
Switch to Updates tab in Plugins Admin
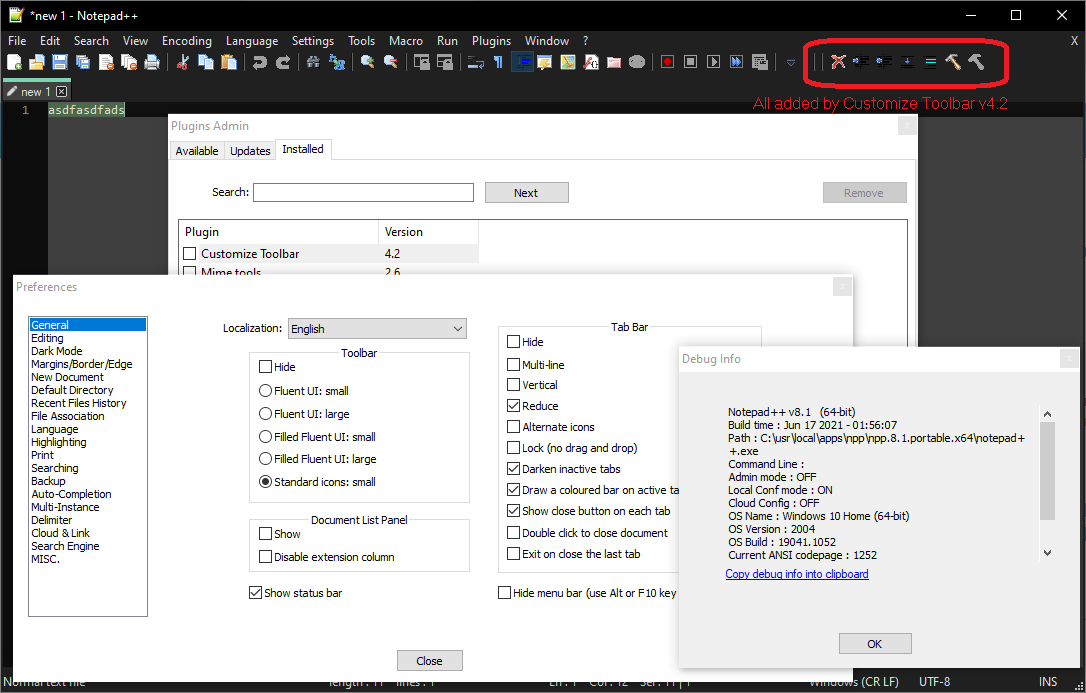250,151
